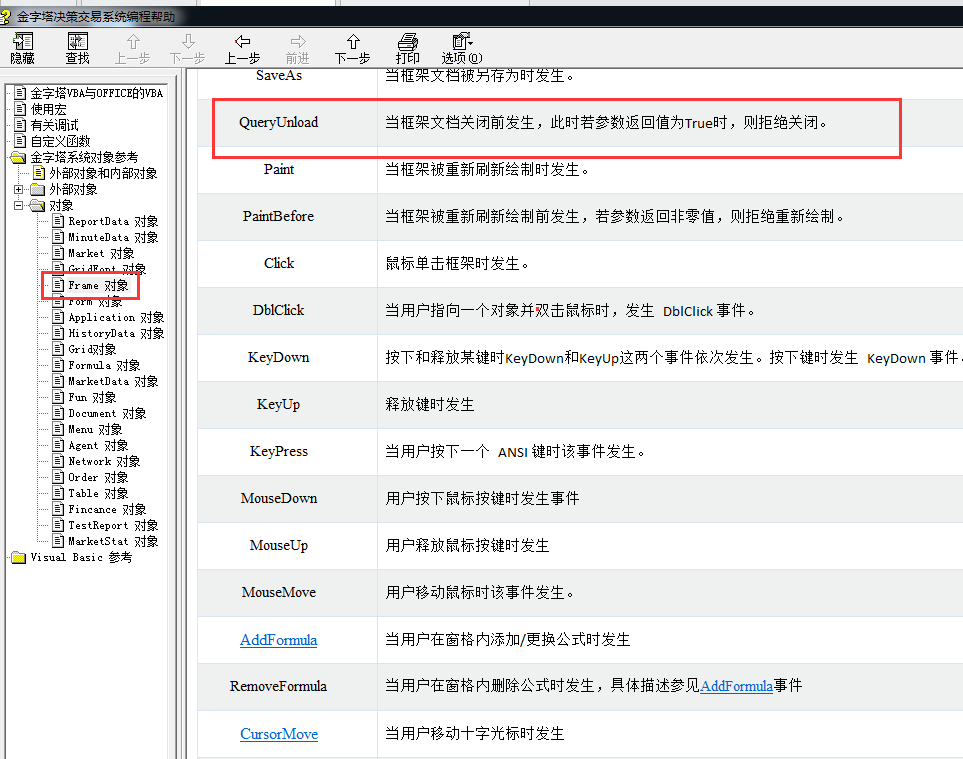Expand the 外部对象 tree folder
Viewport: 963px width, 759px height.
pos(19,189)
